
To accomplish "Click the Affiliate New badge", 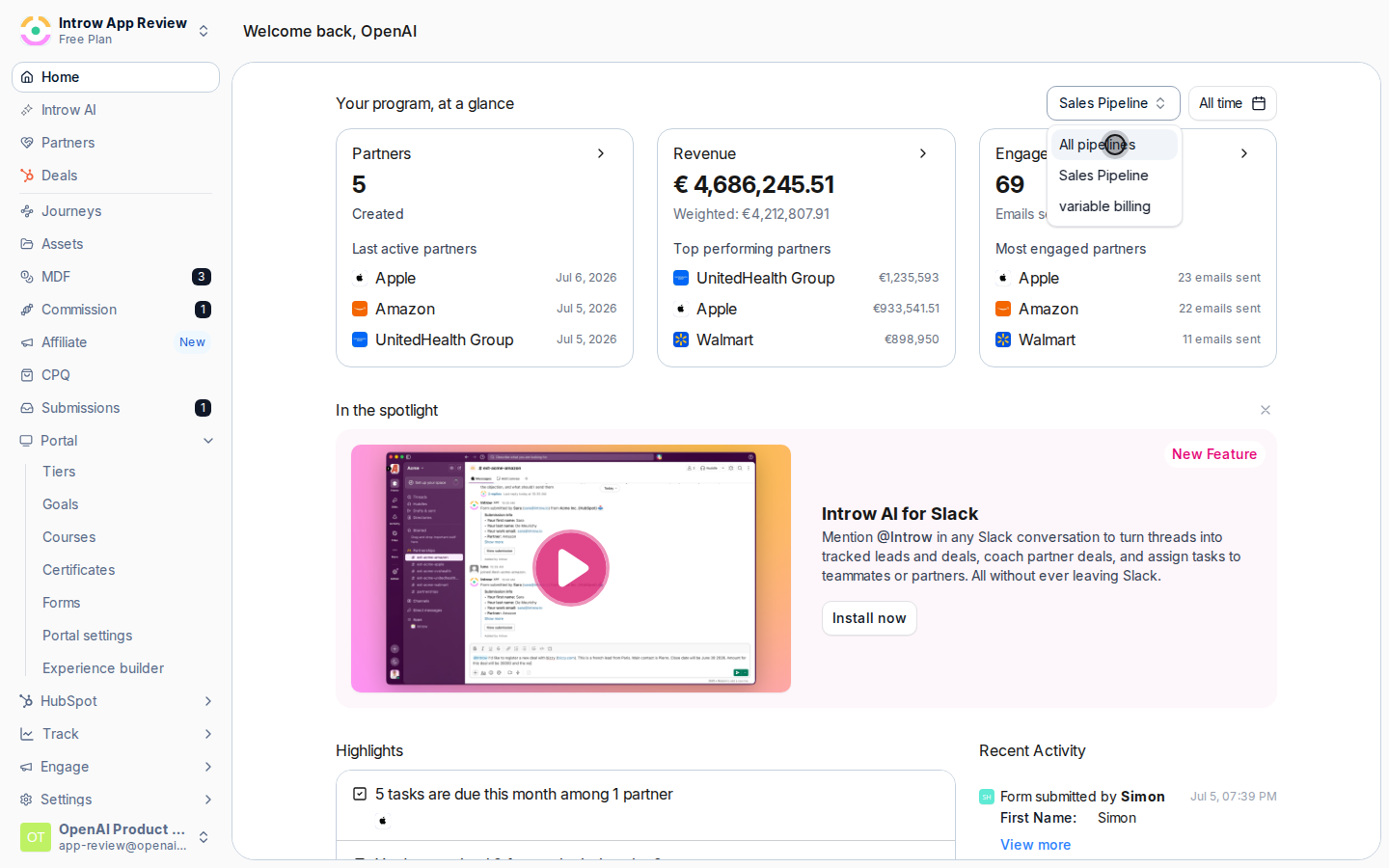I will click(x=192, y=342).
